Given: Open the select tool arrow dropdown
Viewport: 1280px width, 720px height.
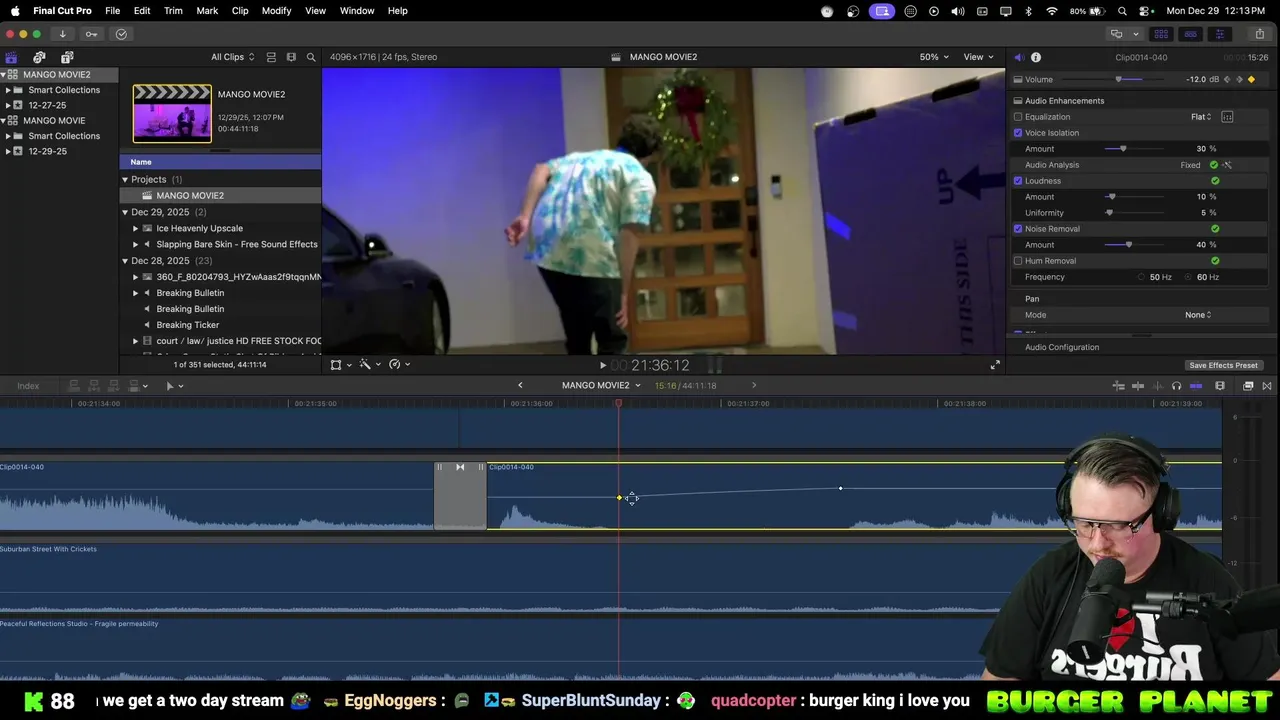Looking at the screenshot, I should [174, 386].
